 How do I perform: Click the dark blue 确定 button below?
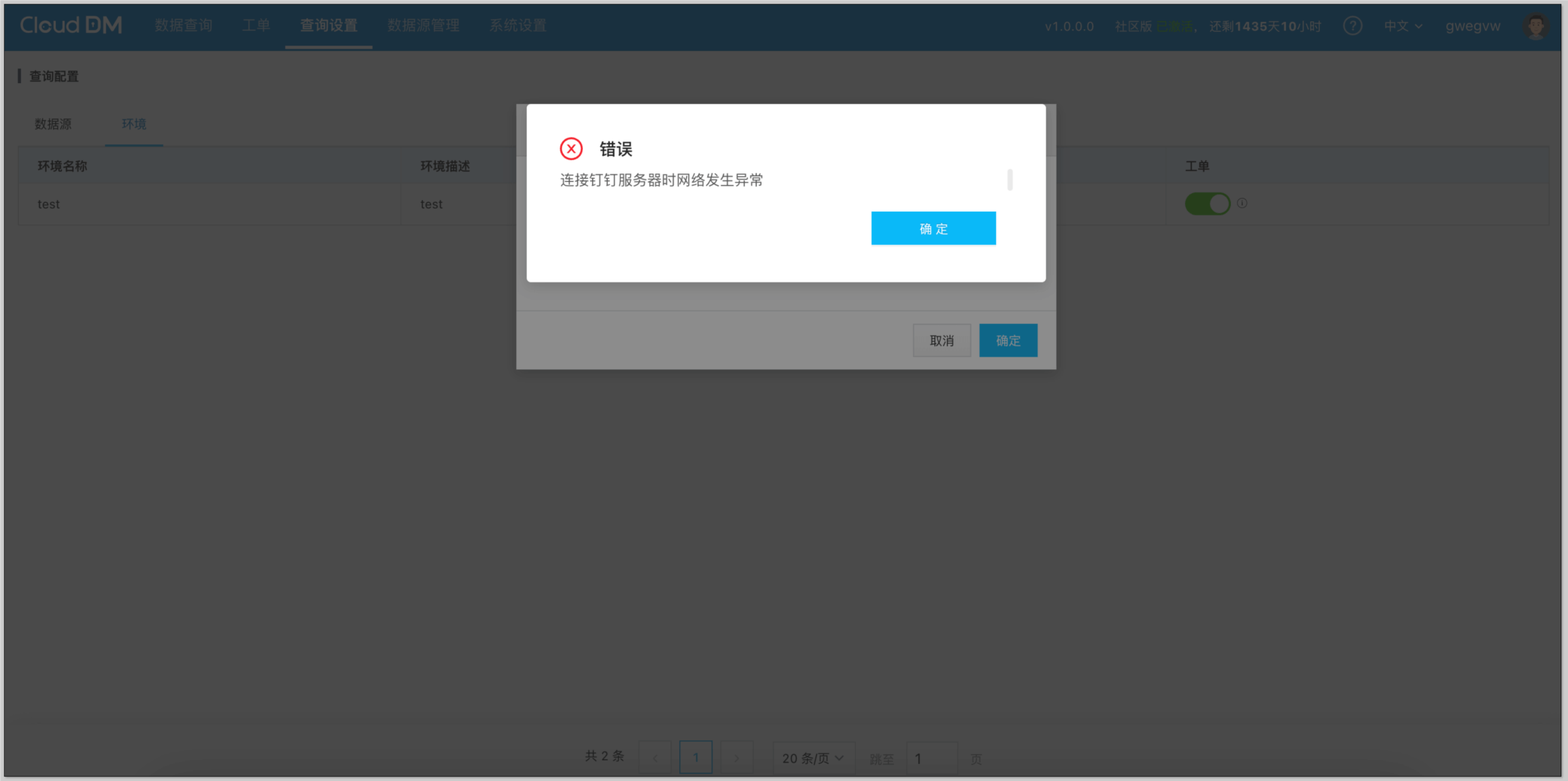tap(1008, 340)
